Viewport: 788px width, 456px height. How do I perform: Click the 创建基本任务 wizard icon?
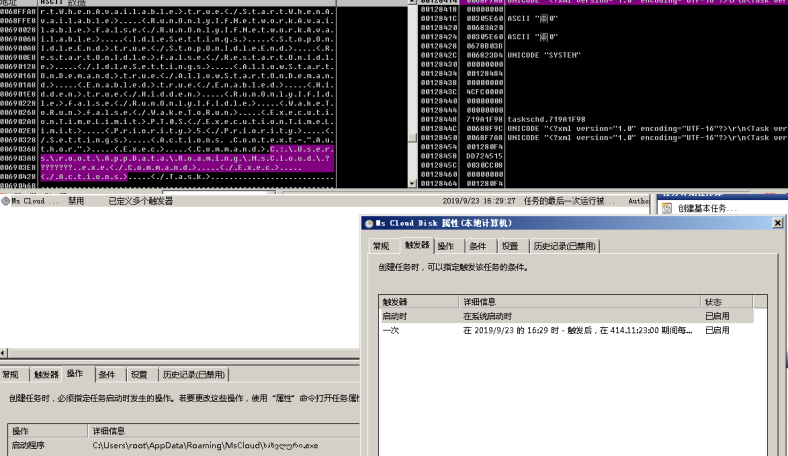coord(667,208)
